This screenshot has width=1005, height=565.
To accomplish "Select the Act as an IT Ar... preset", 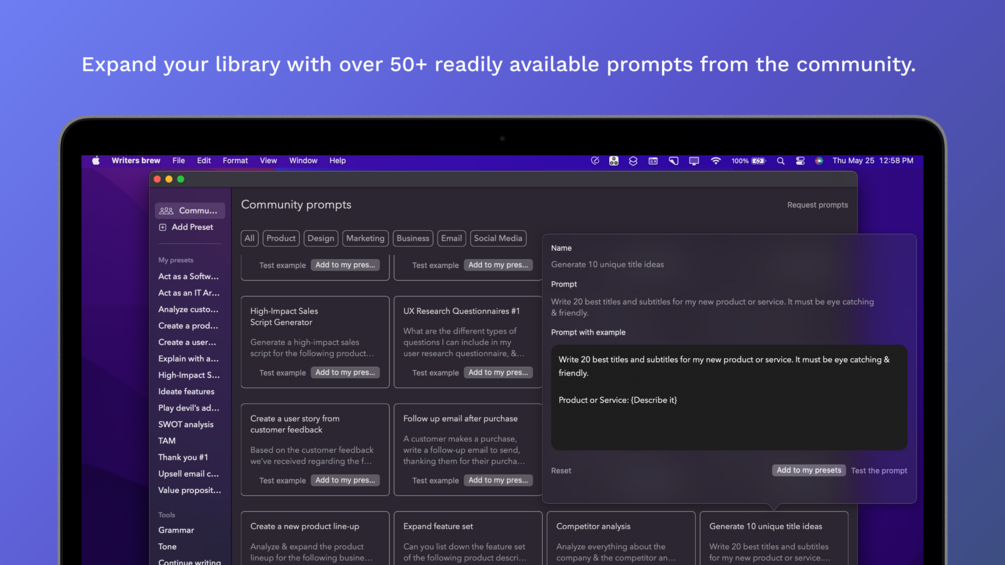I will (188, 293).
